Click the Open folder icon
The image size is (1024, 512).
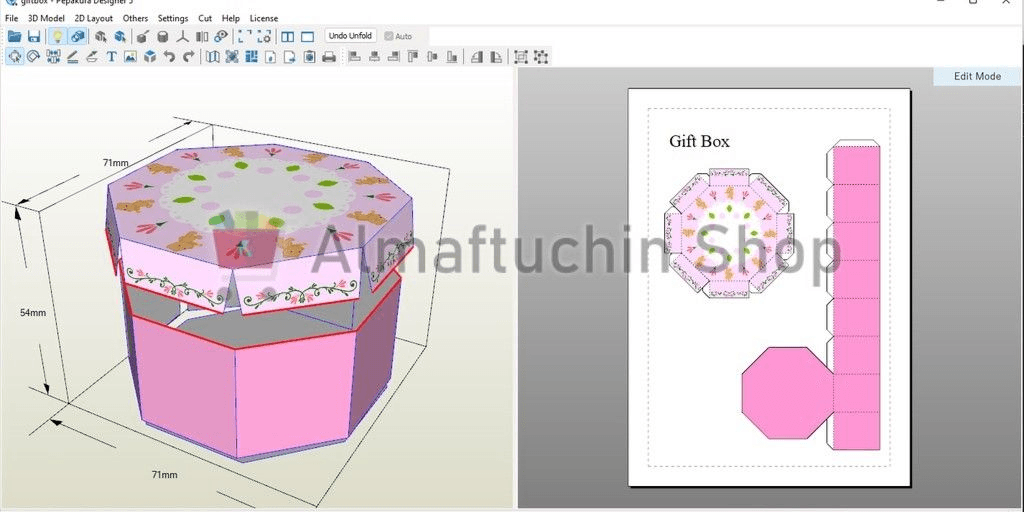click(x=14, y=37)
